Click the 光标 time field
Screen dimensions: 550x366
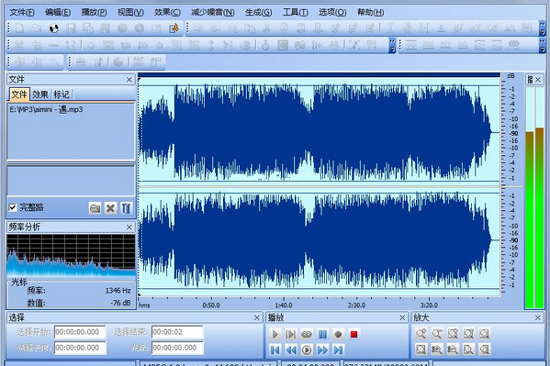[177, 348]
